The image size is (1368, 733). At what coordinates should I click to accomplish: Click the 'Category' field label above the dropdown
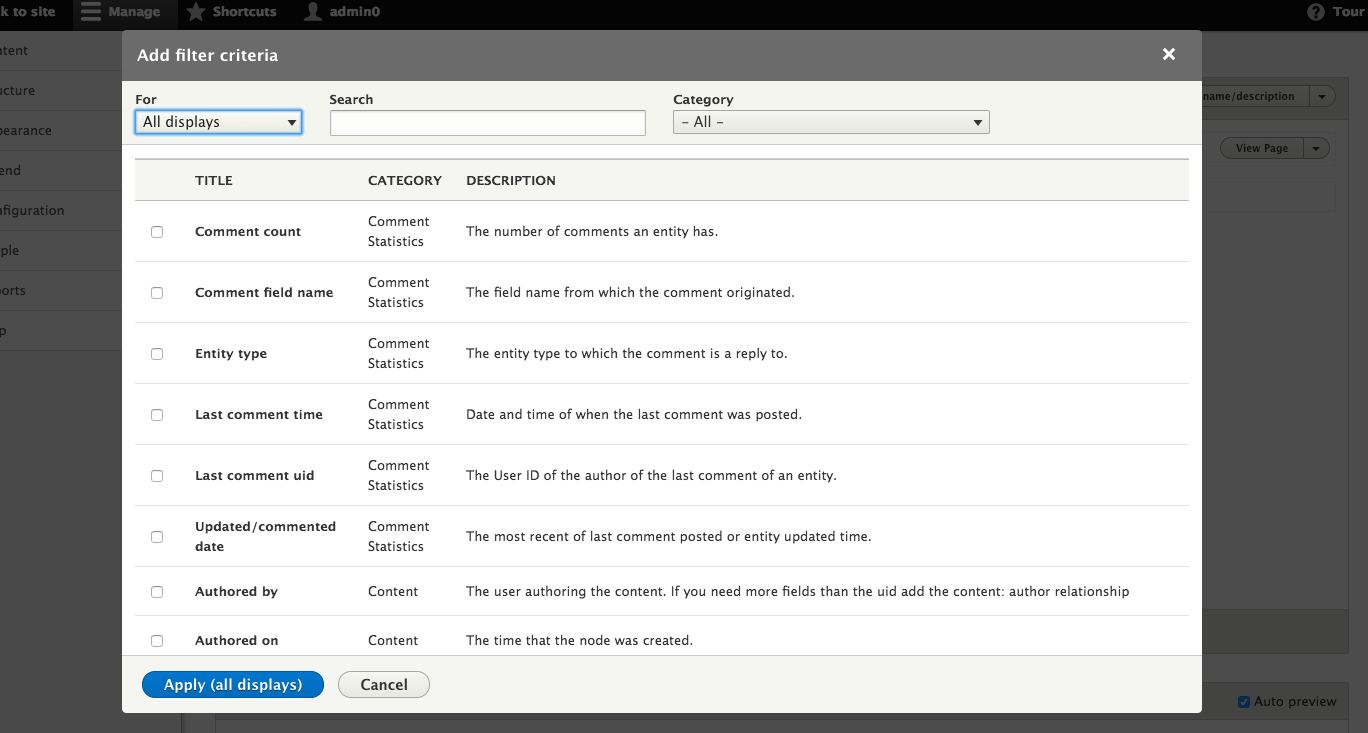point(703,100)
